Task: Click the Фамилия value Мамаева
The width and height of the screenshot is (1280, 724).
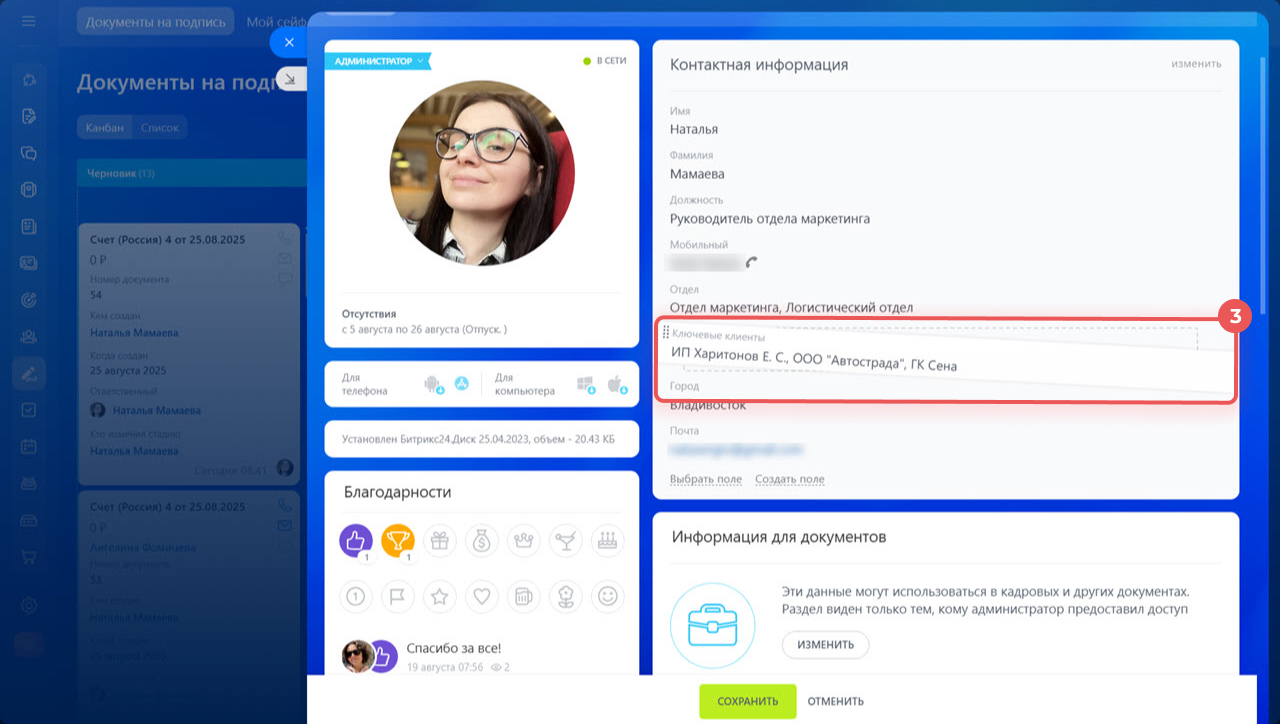Action: coord(699,174)
